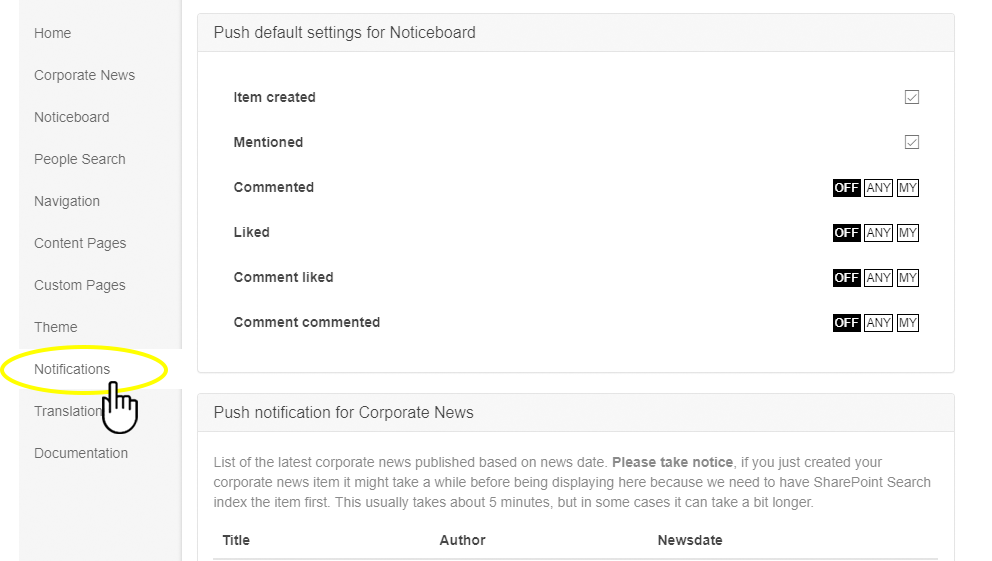The width and height of the screenshot is (992, 561).
Task: Open the Documentation link
Action: tap(80, 453)
